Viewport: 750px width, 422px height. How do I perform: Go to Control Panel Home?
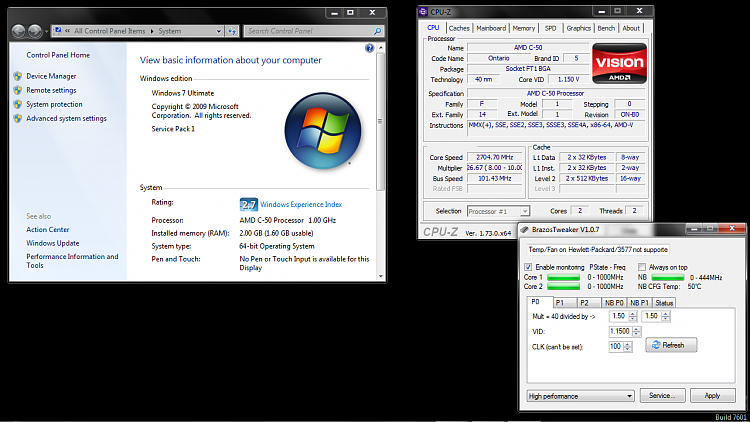[x=58, y=55]
